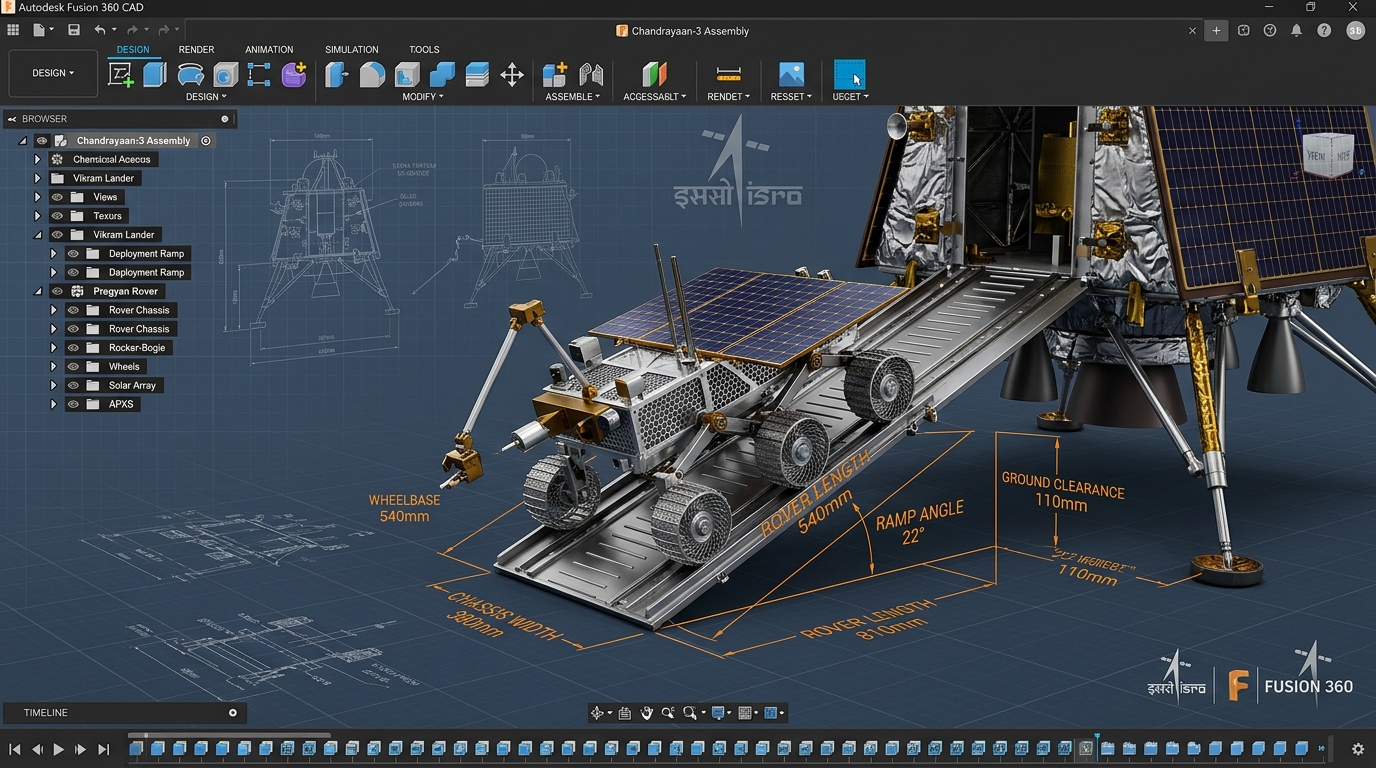This screenshot has width=1376, height=768.
Task: Collapse the Pregyan Rover node
Action: pyautogui.click(x=38, y=291)
